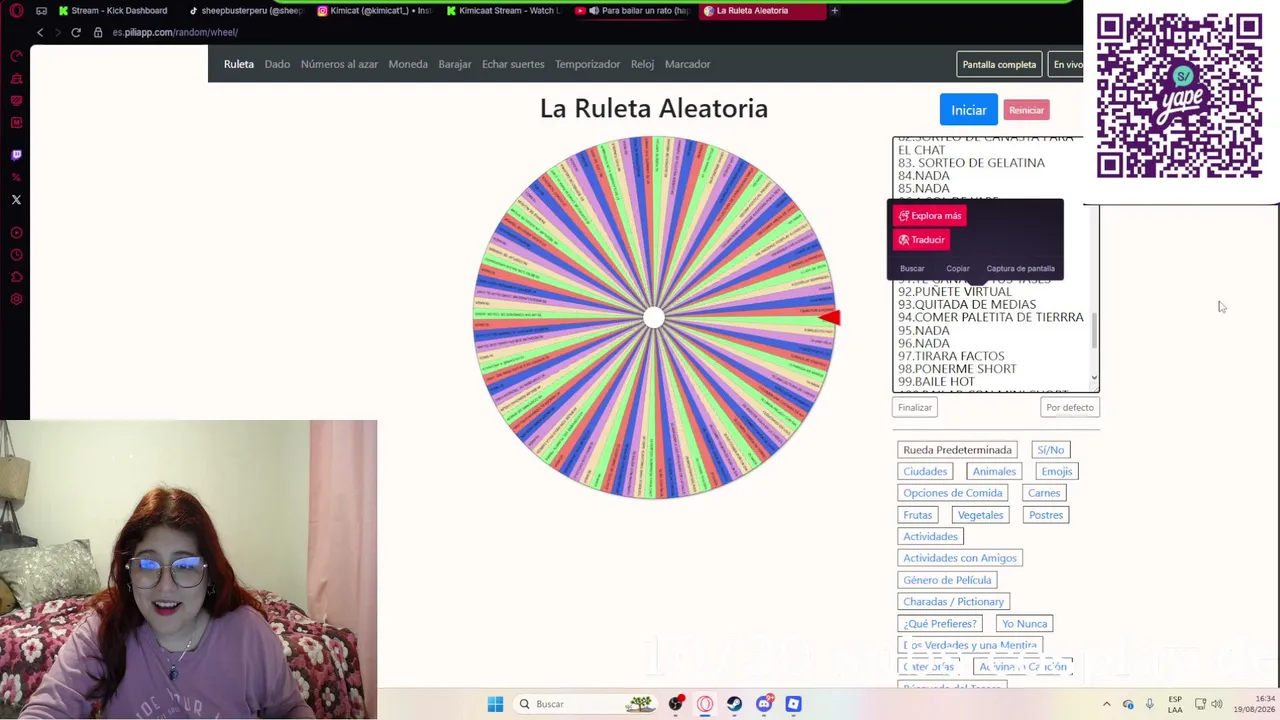Viewport: 1280px width, 720px height.
Task: Open the Barajar navigation item
Action: (x=455, y=64)
